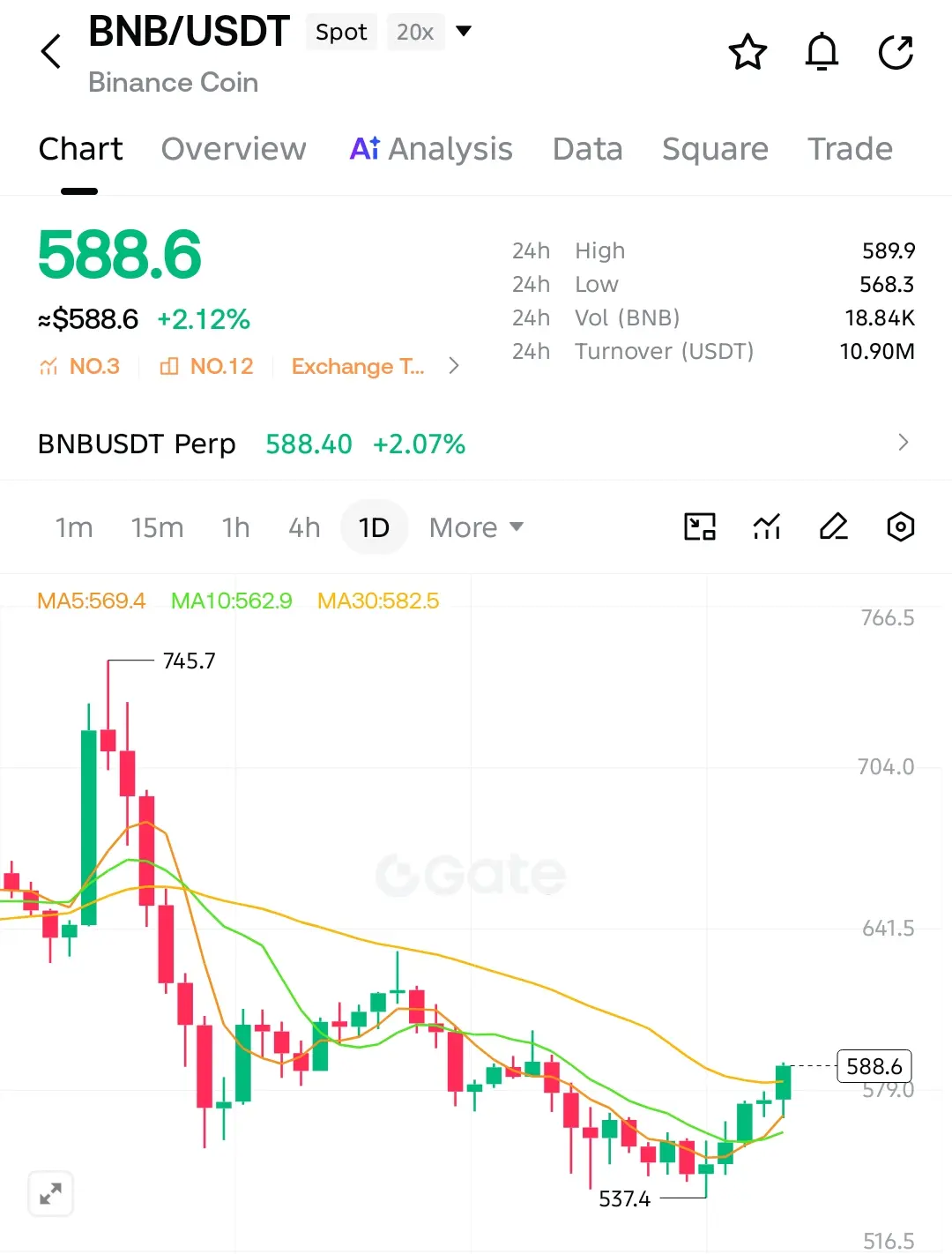Open the NO.12 ranking tag

coord(206,366)
